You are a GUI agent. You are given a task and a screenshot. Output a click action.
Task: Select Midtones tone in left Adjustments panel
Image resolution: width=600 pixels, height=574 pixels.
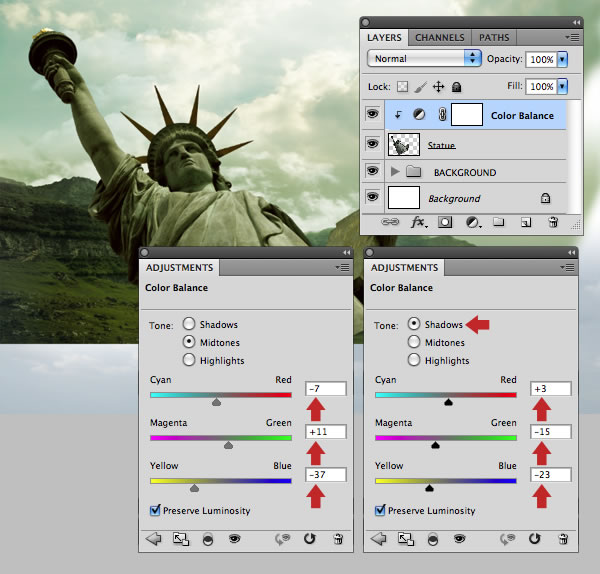[189, 342]
